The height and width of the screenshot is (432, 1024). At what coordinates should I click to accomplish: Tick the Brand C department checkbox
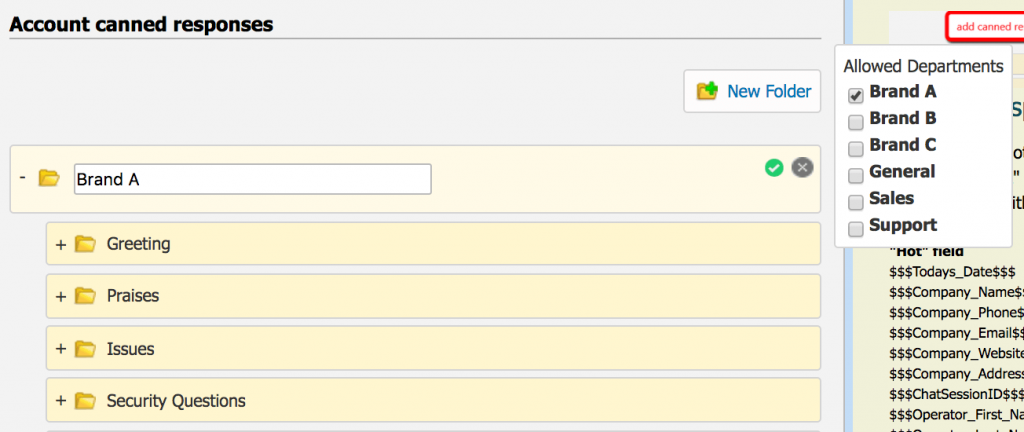click(x=856, y=149)
